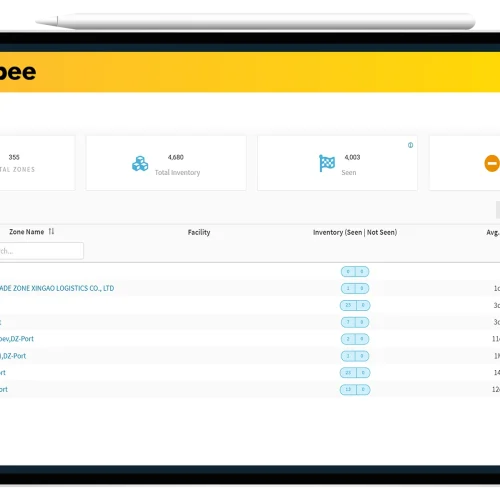Click seen count pill in pev,DZ-Port row
Image resolution: width=500 pixels, height=500 pixels.
click(x=348, y=339)
